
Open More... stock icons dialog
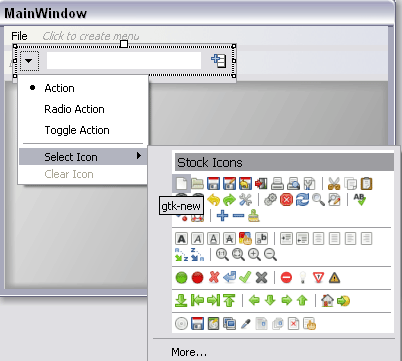tap(189, 352)
